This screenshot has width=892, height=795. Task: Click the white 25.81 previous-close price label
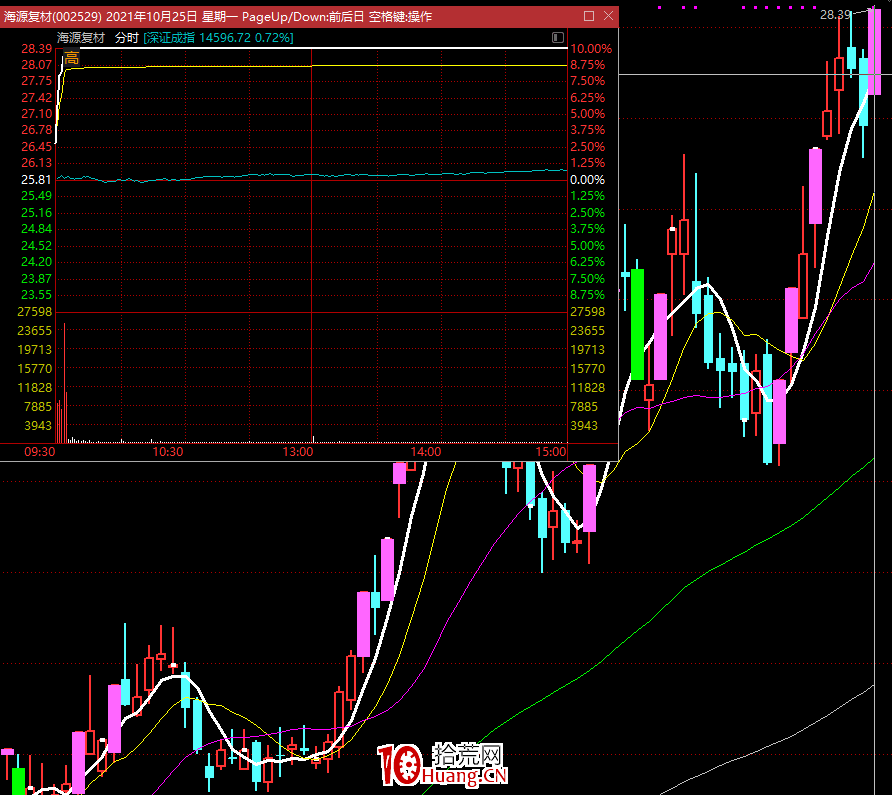[x=36, y=180]
